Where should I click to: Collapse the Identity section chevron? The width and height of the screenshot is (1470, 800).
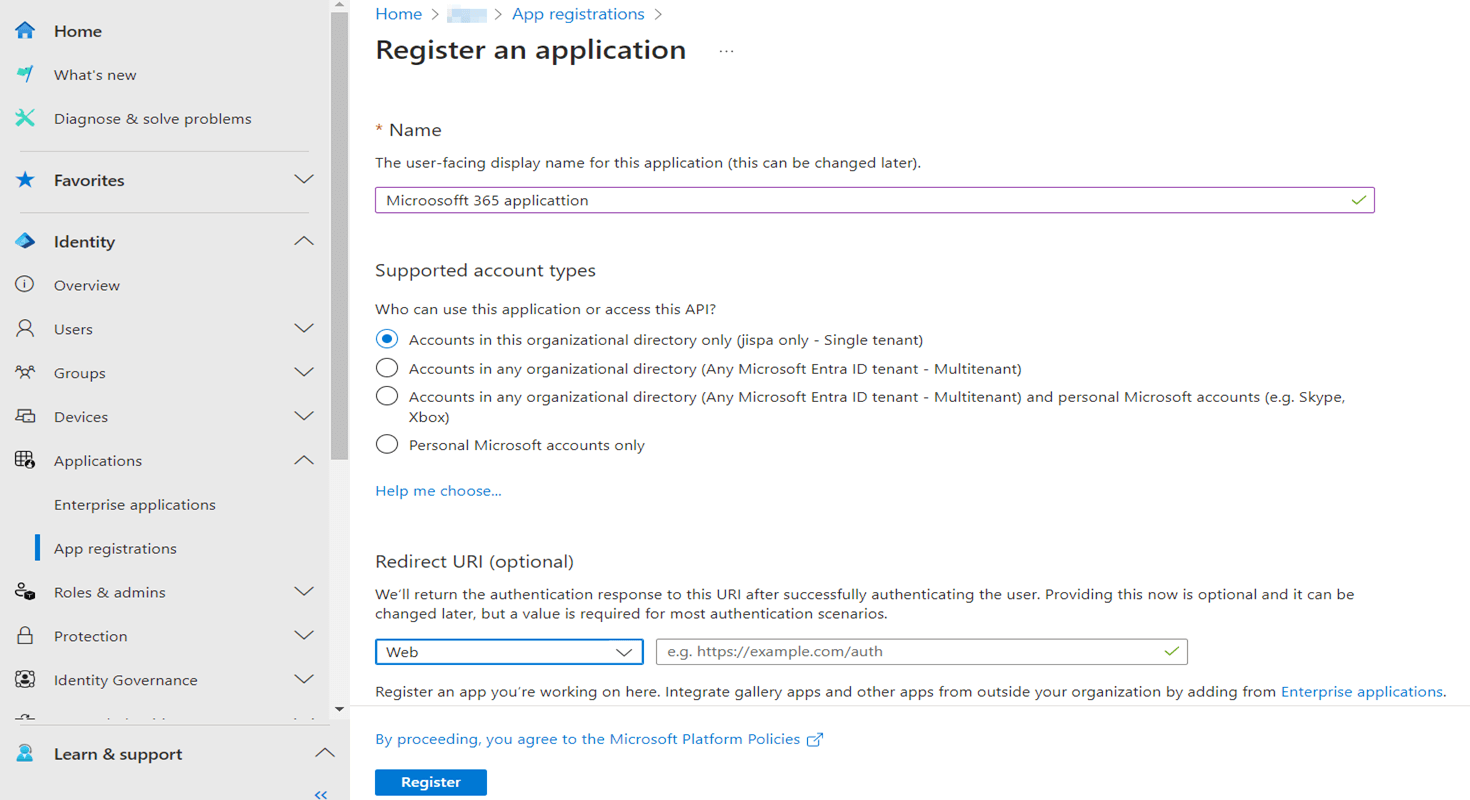(x=304, y=241)
